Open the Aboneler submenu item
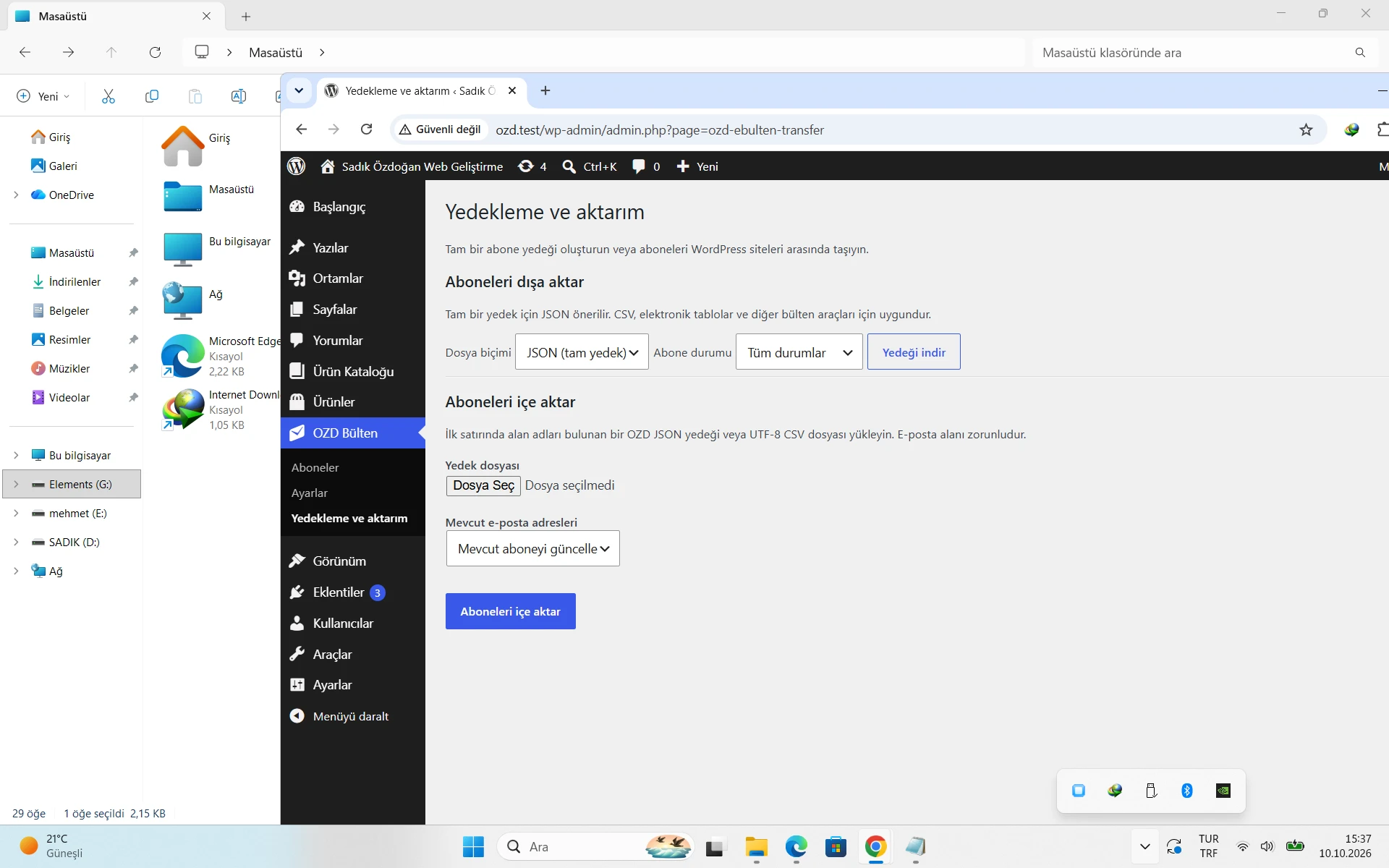This screenshot has height=868, width=1389. pos(315,467)
